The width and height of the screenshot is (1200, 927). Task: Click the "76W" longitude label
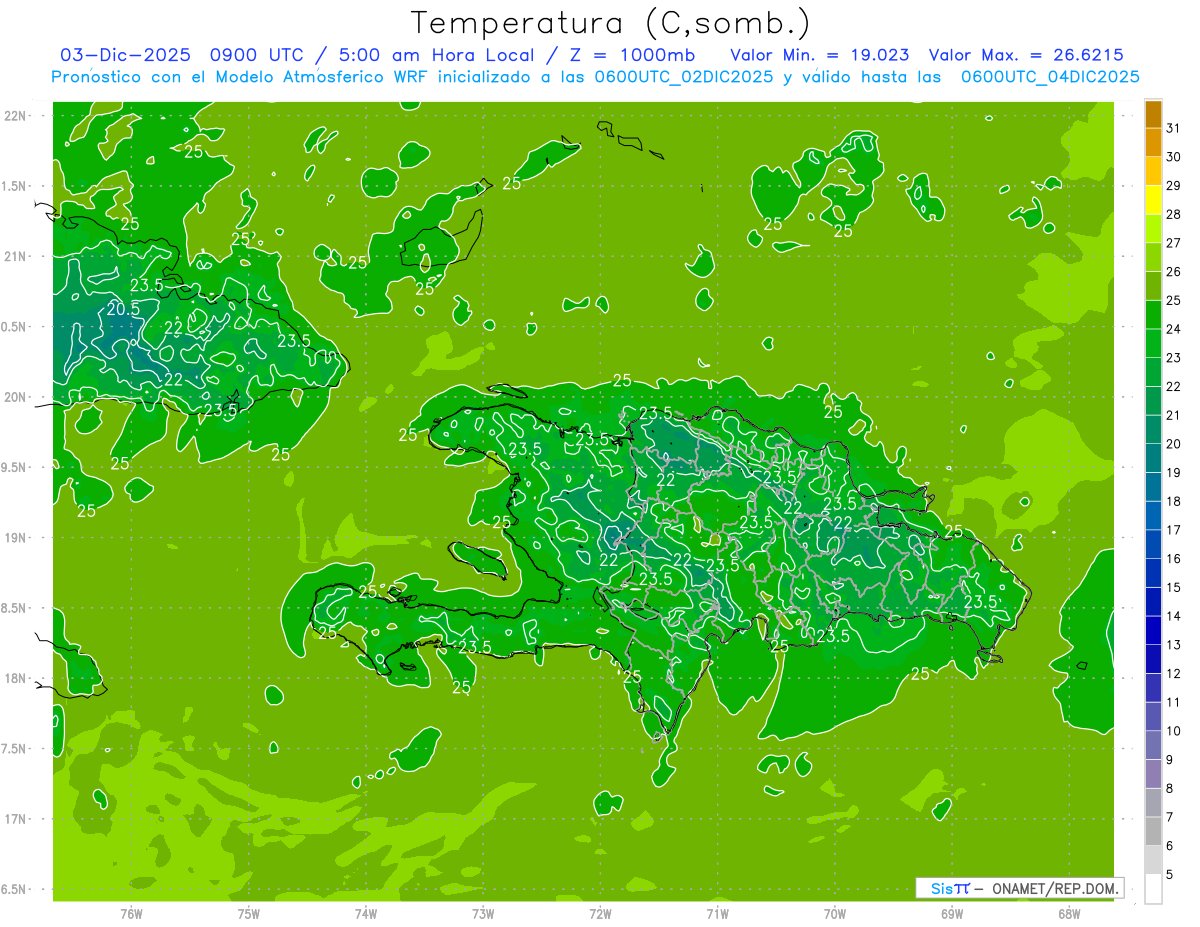(131, 914)
